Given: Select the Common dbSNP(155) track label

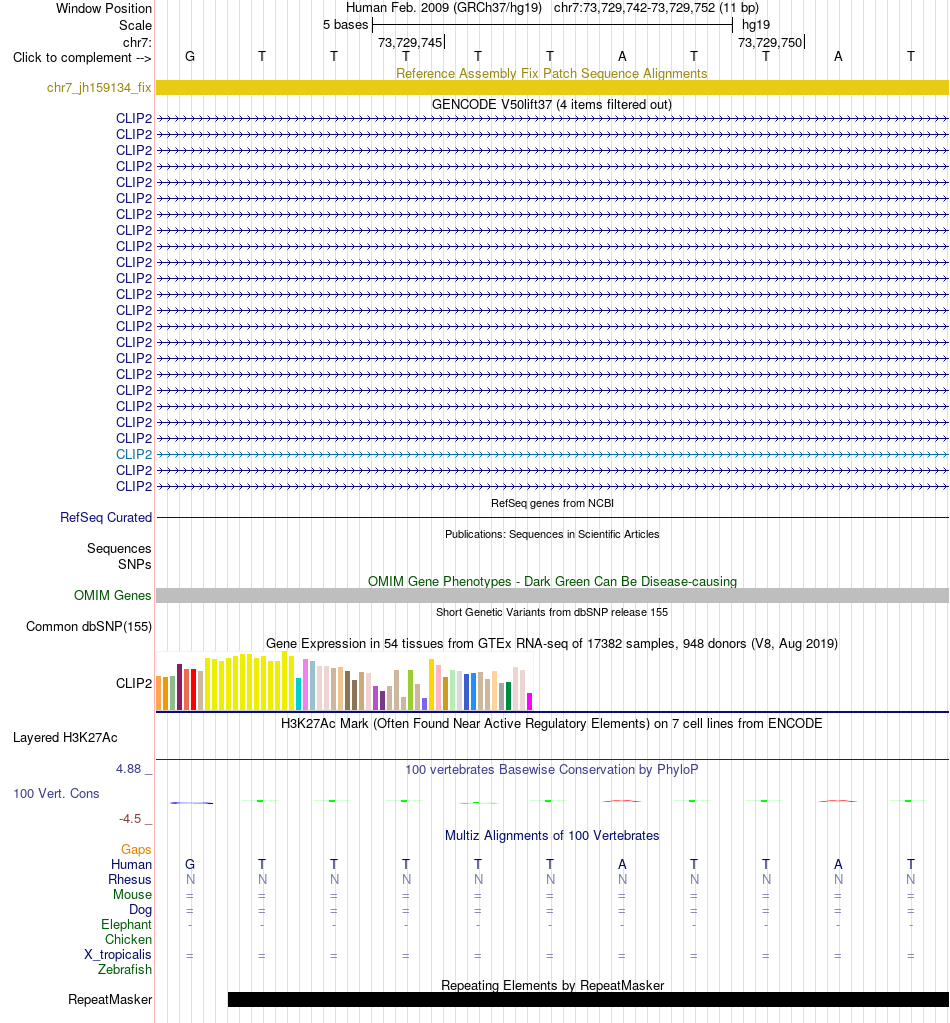Looking at the screenshot, I should coord(89,626).
